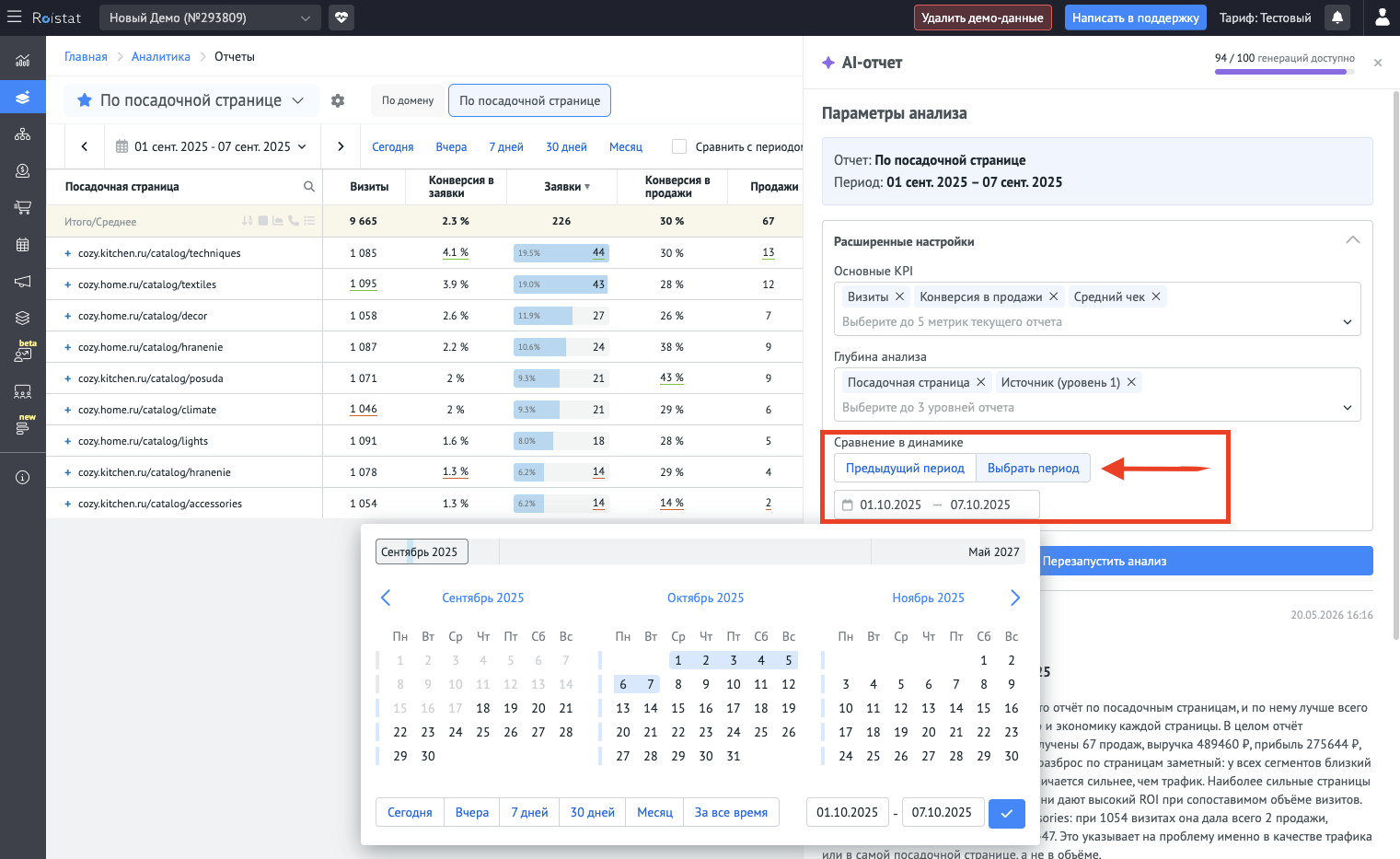This screenshot has width=1400, height=859.
Task: Open the Основные KPI metrics dropdown
Action: 1348,322
